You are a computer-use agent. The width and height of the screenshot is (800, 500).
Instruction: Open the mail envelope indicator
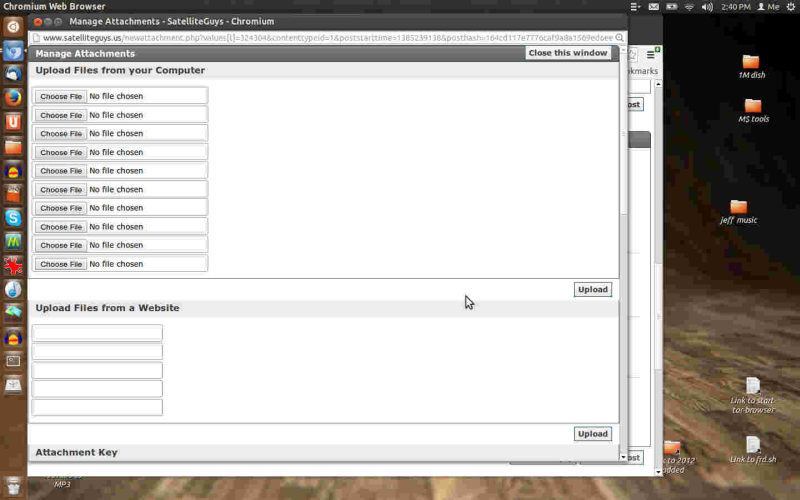pos(654,7)
